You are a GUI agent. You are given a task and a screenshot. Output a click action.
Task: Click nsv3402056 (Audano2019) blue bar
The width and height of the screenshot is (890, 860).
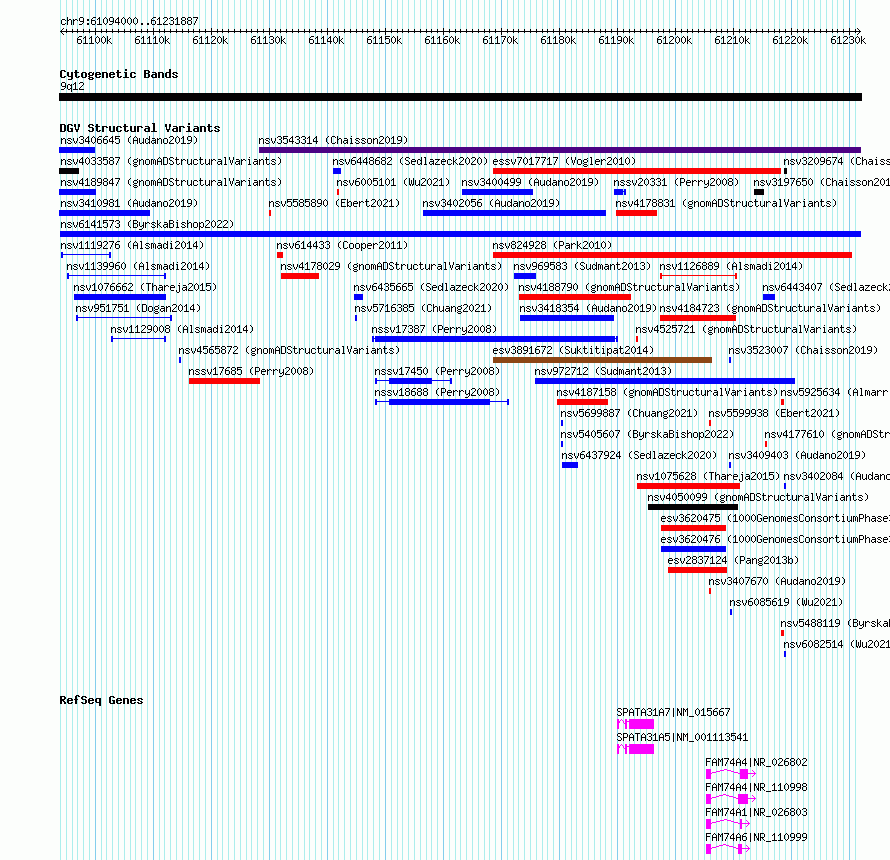coord(514,213)
